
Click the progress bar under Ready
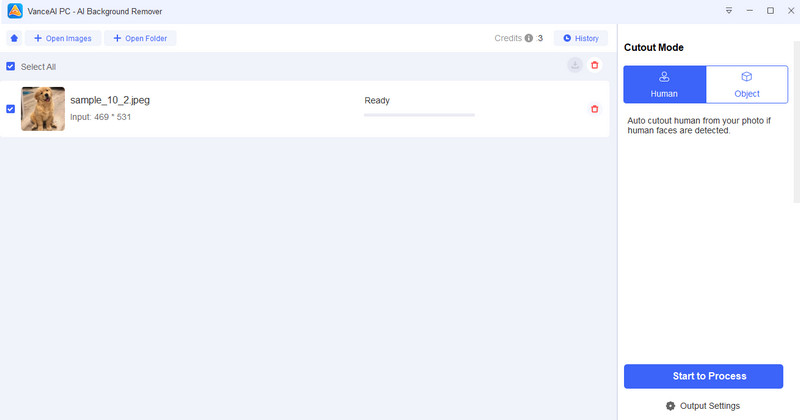419,115
